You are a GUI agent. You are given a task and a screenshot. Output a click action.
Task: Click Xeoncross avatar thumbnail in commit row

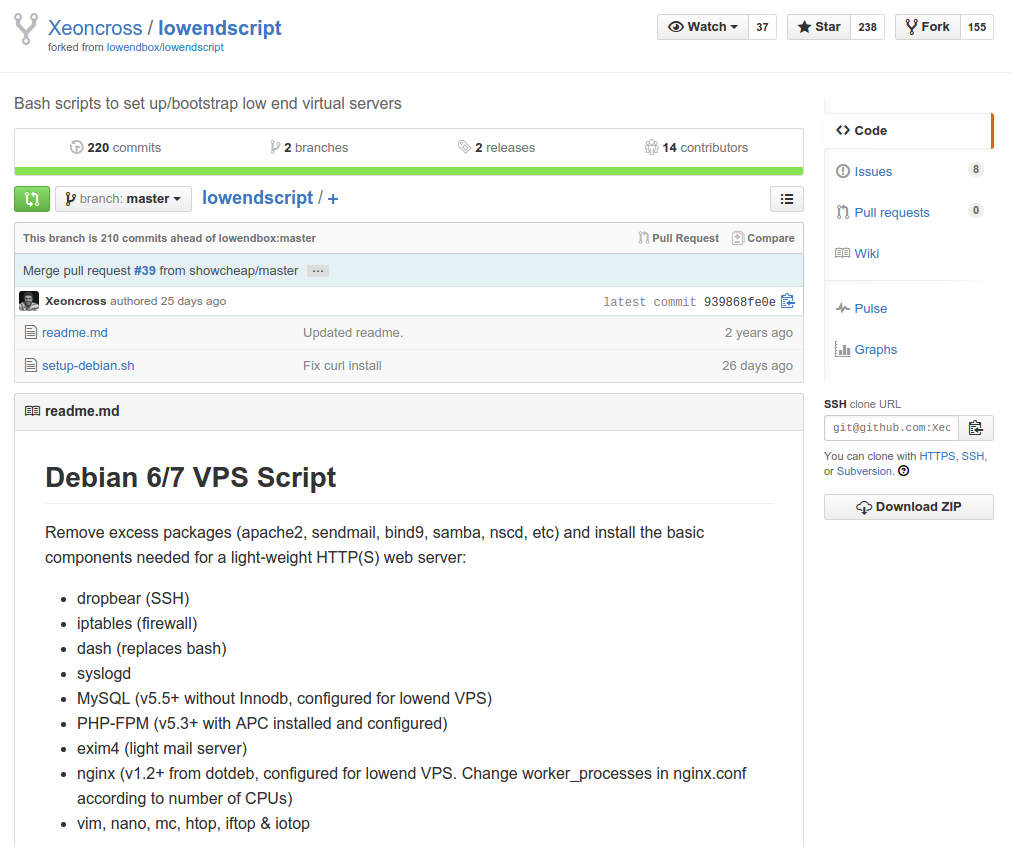point(29,301)
